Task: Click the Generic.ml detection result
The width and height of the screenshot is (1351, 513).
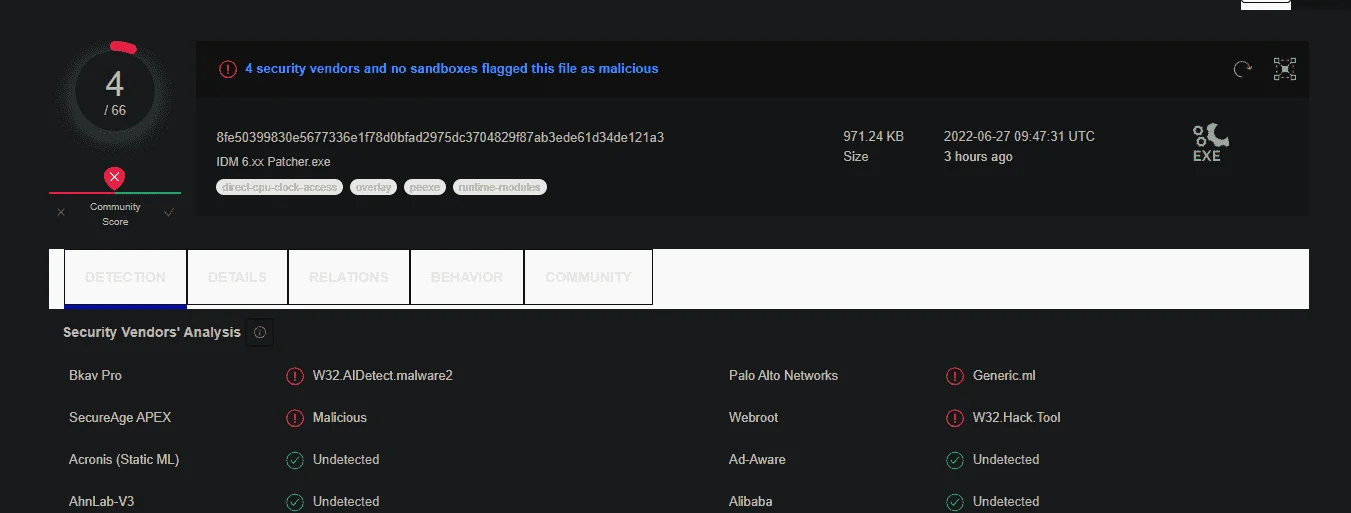Action: pos(1004,376)
